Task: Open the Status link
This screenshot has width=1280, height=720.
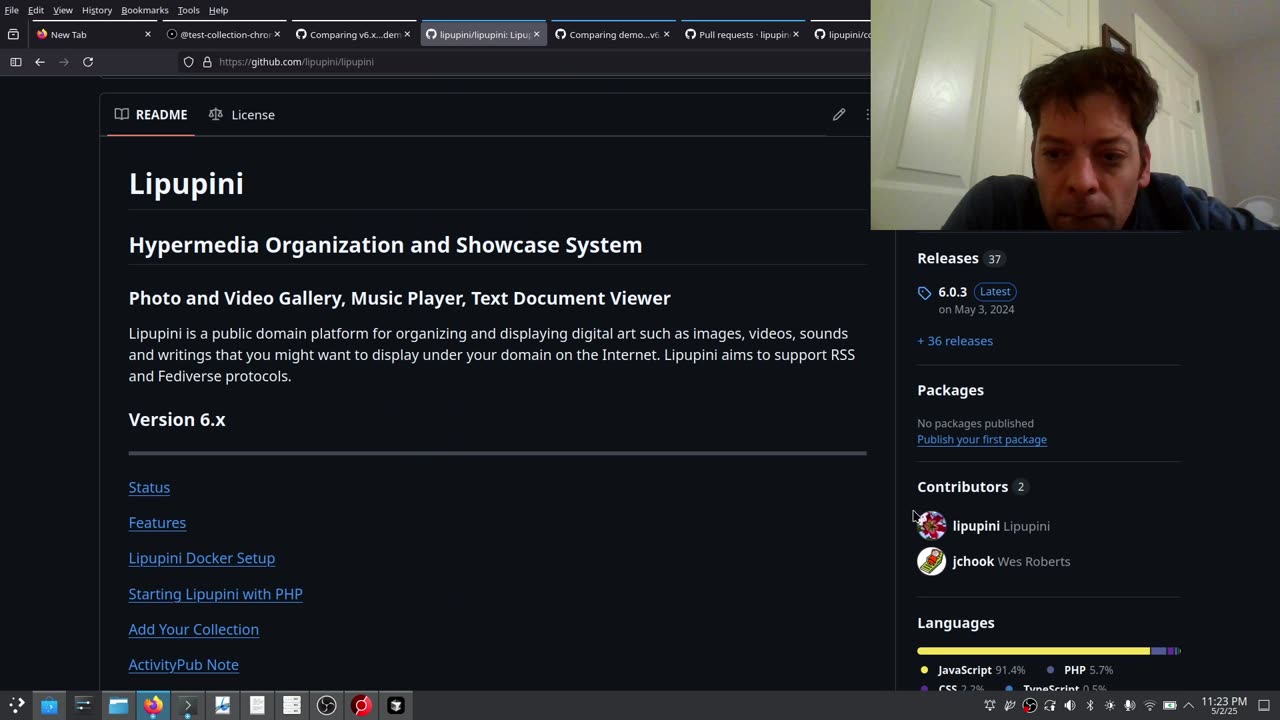Action: point(149,487)
